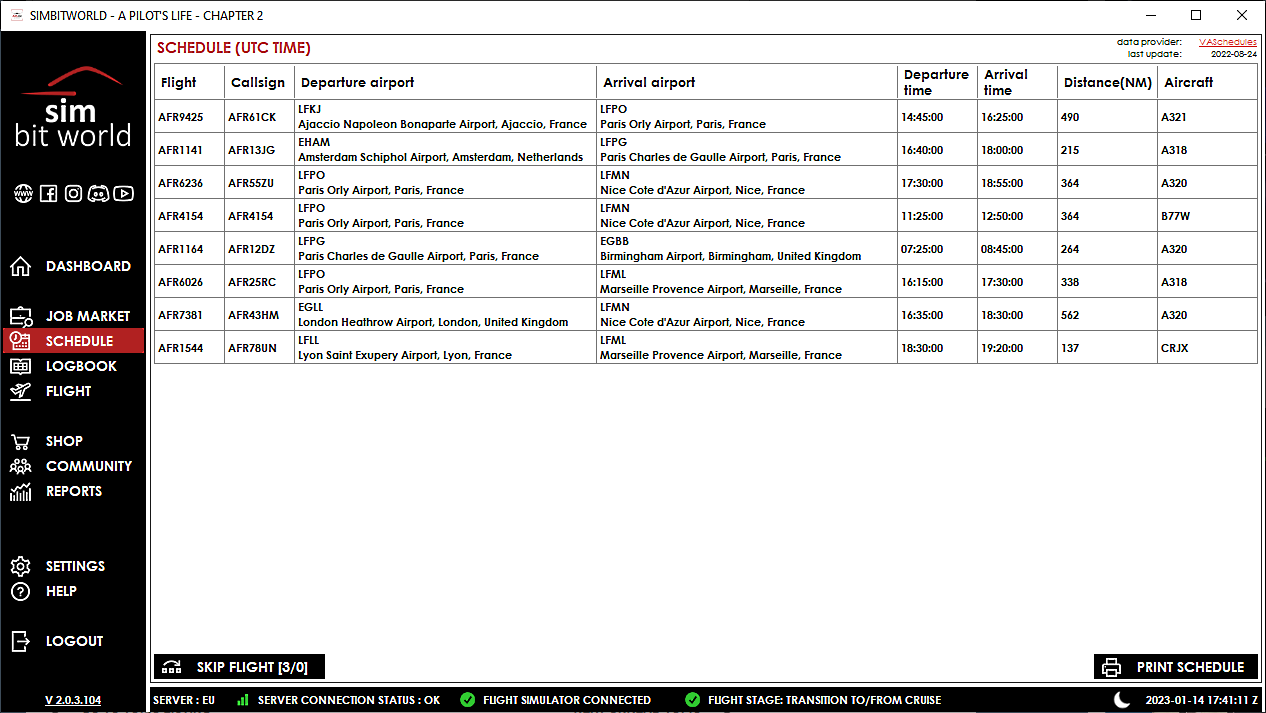Click the server connection signal bars icon

(x=243, y=700)
